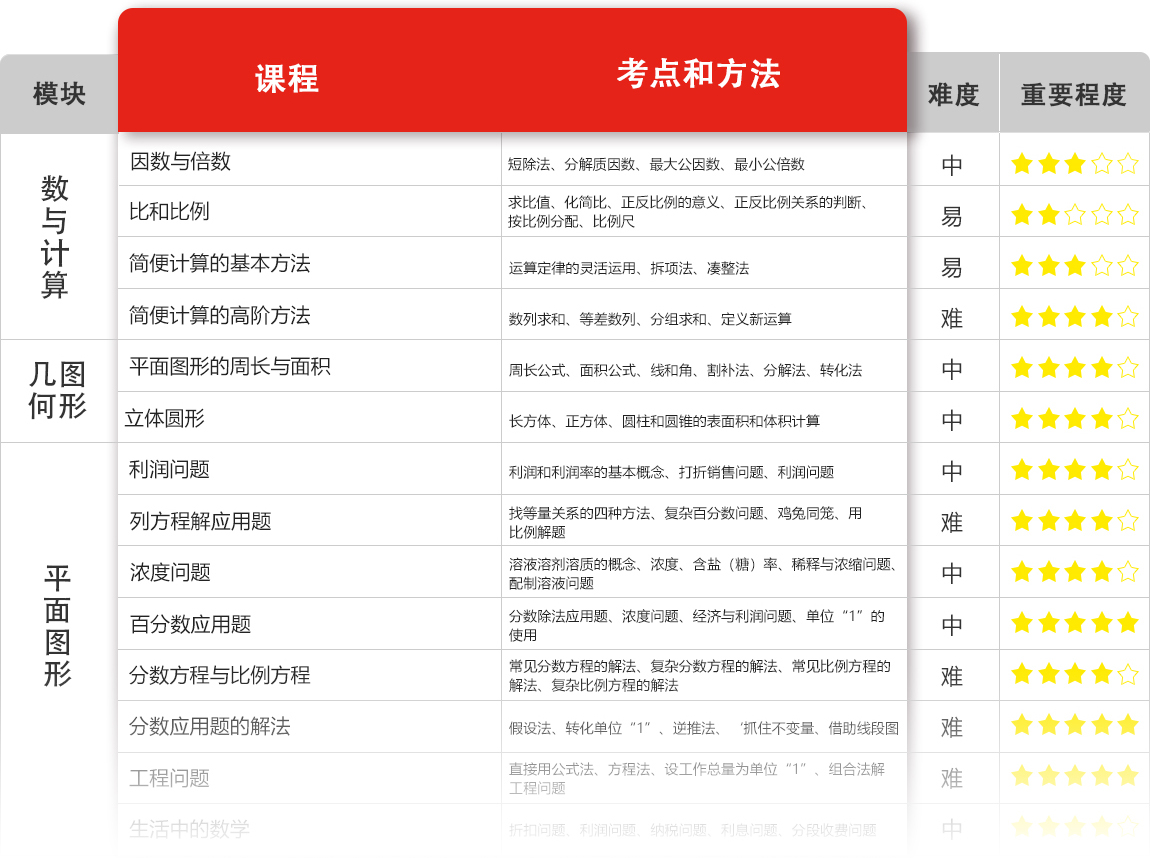Click the course 平面图形的周长与面积
This screenshot has width=1150, height=858.
click(230, 366)
